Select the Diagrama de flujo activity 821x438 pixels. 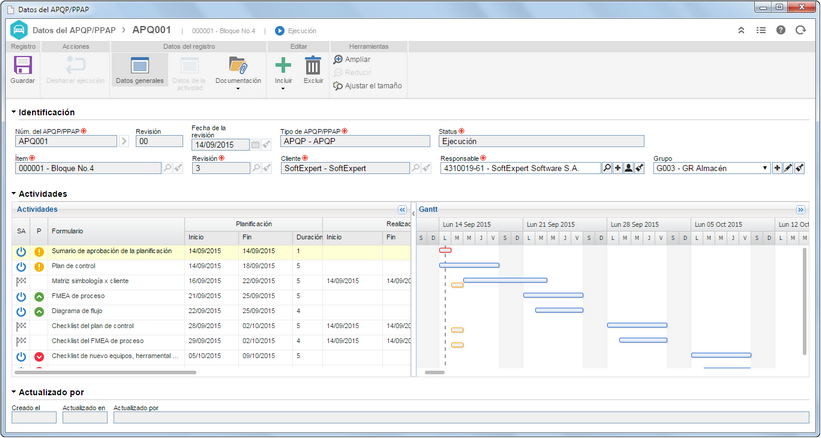point(211,311)
